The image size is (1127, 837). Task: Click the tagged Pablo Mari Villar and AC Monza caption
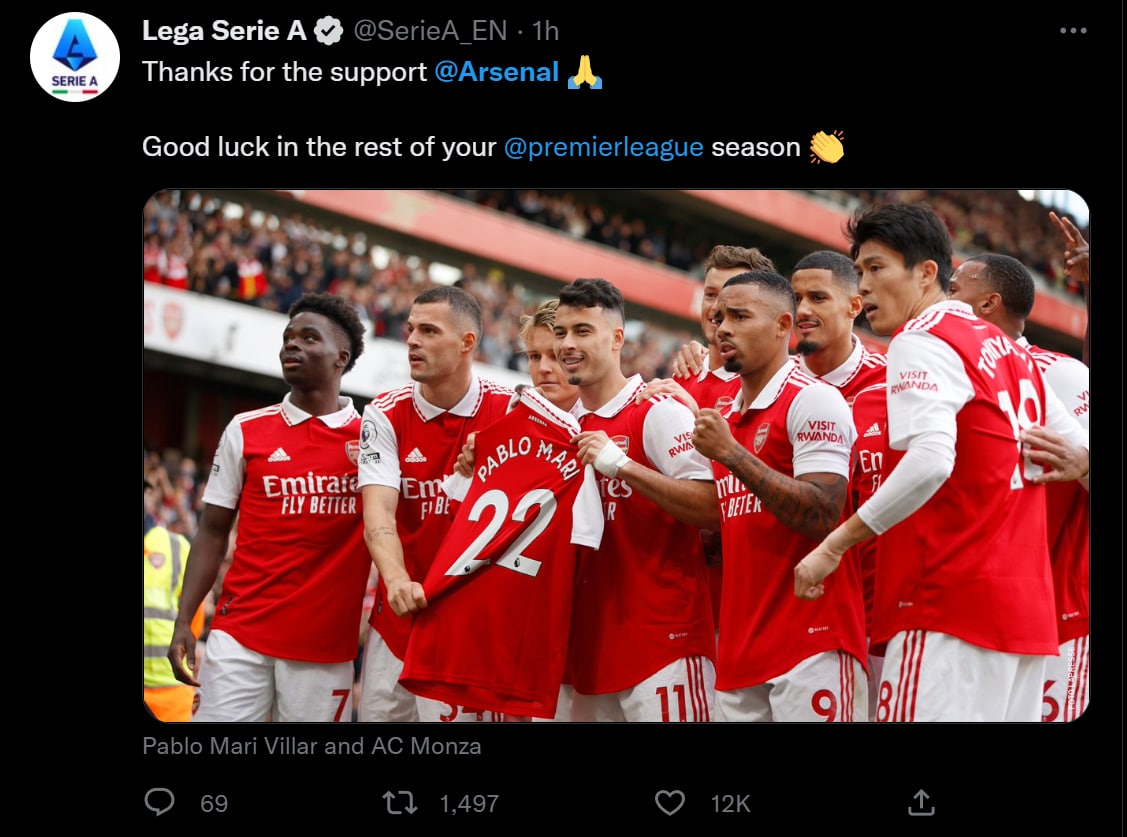click(311, 746)
